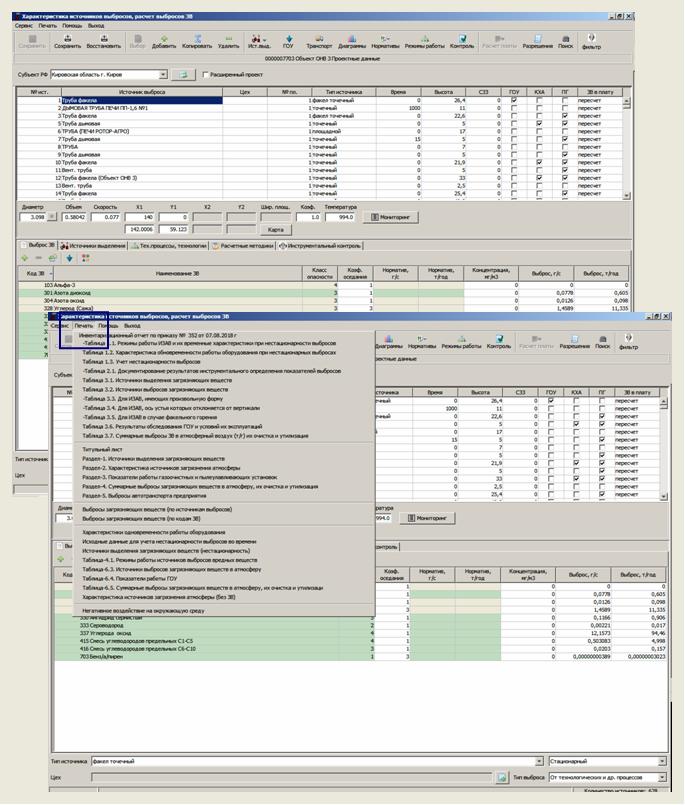Click button next to Субъект РФ combo box
The width and height of the screenshot is (685, 805).
tap(183, 74)
